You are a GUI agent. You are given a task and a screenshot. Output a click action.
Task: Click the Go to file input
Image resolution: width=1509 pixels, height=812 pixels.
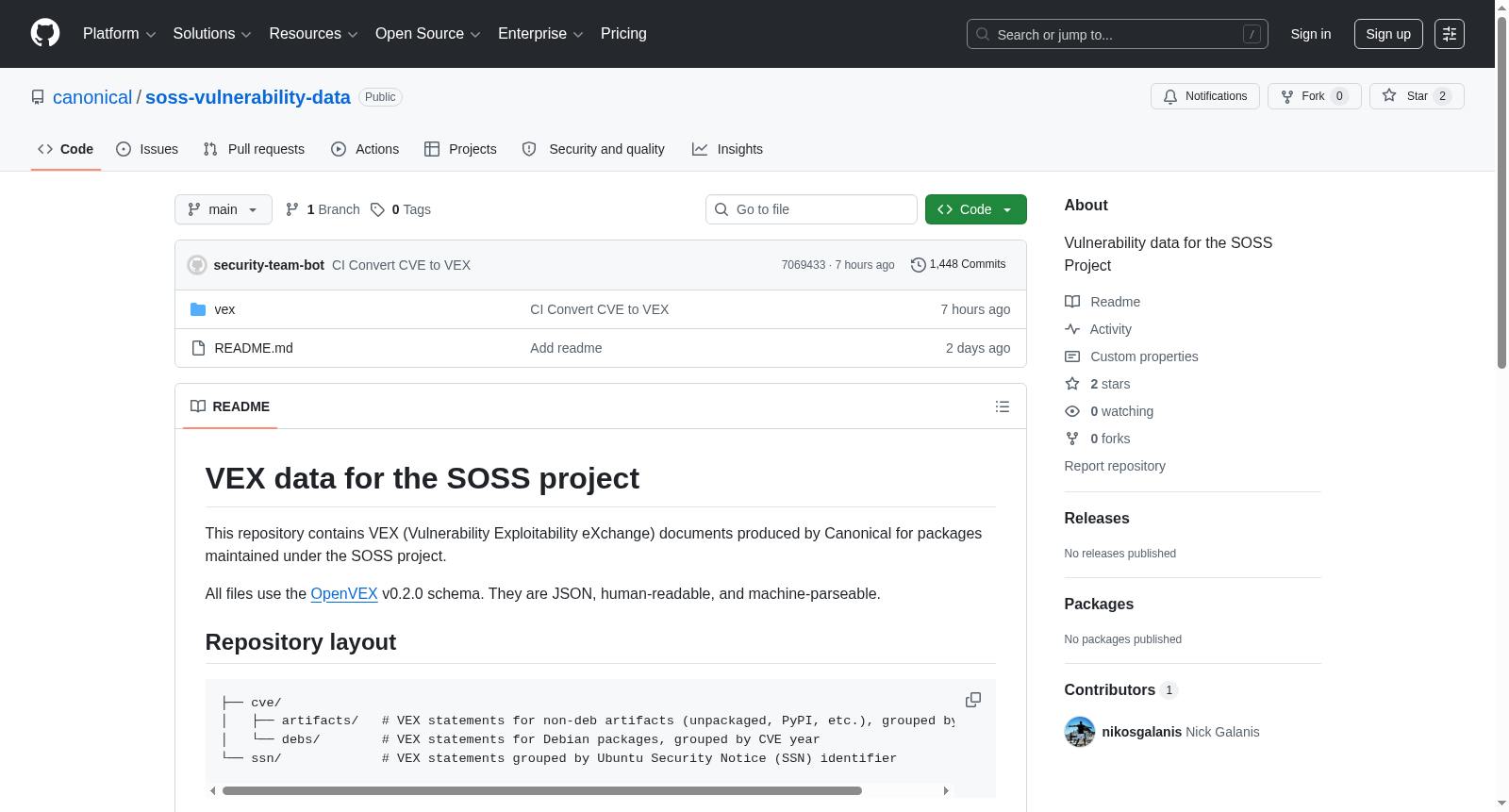coord(811,209)
